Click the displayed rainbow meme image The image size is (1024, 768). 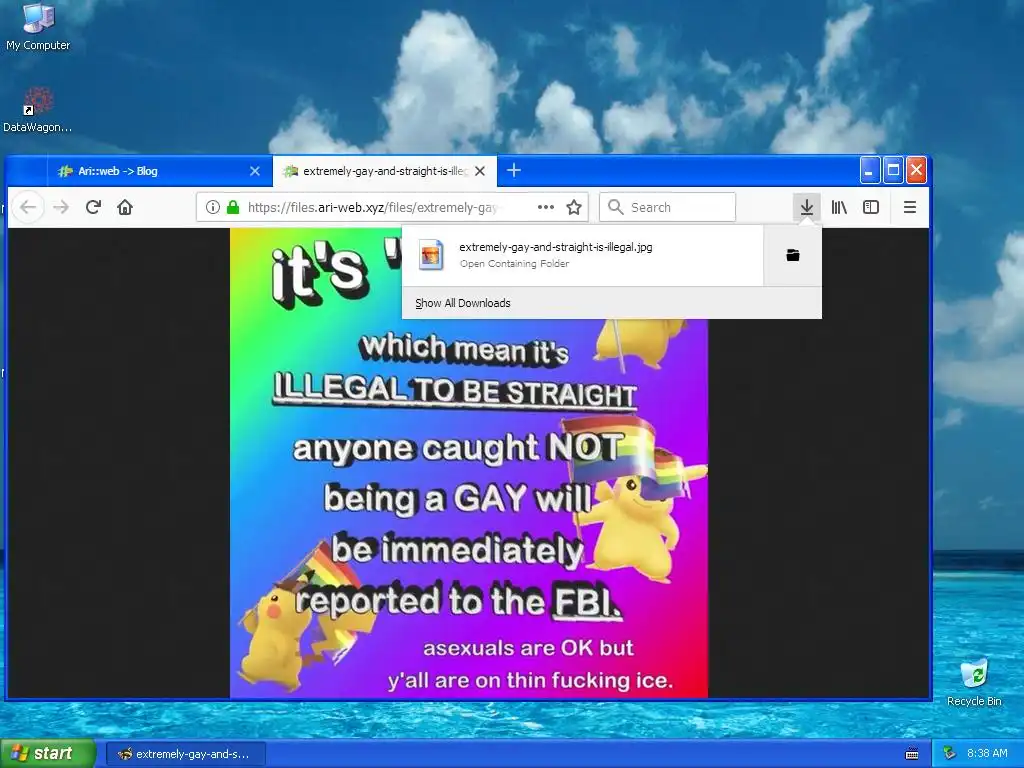pos(469,463)
